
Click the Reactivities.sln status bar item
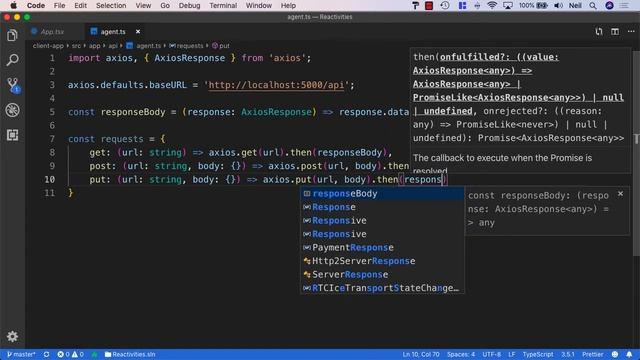tap(130, 354)
